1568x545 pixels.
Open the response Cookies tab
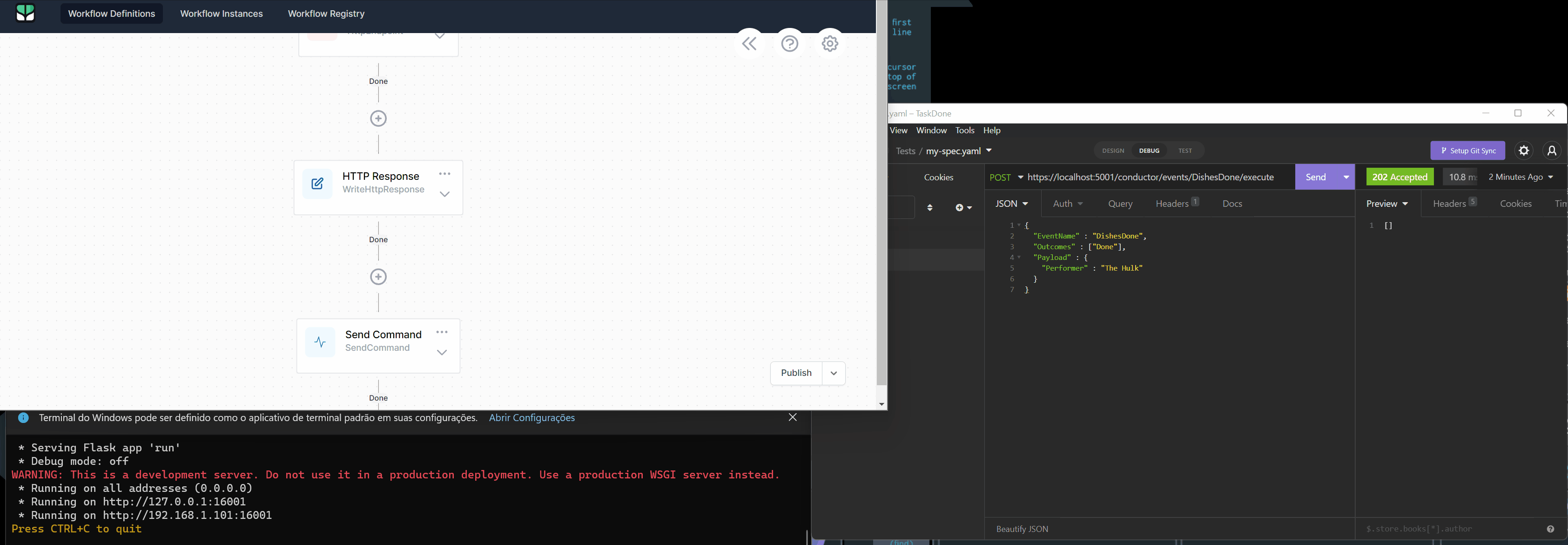click(x=1516, y=204)
